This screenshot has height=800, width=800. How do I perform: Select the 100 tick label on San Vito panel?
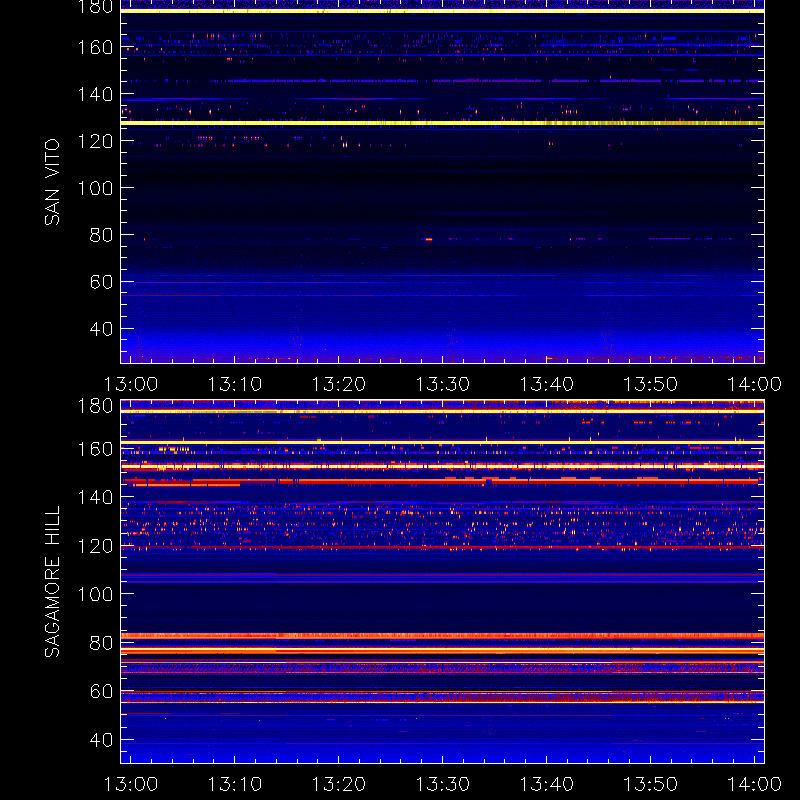click(x=95, y=188)
